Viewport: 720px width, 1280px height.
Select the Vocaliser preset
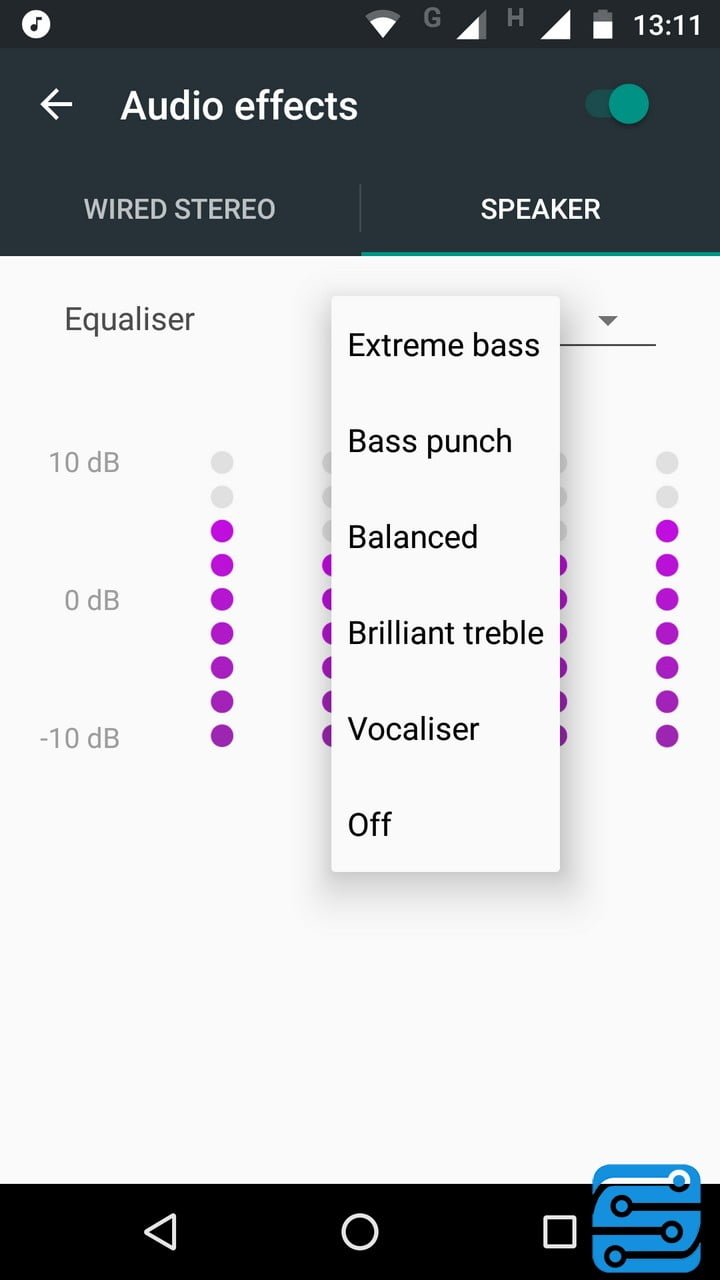(x=414, y=729)
